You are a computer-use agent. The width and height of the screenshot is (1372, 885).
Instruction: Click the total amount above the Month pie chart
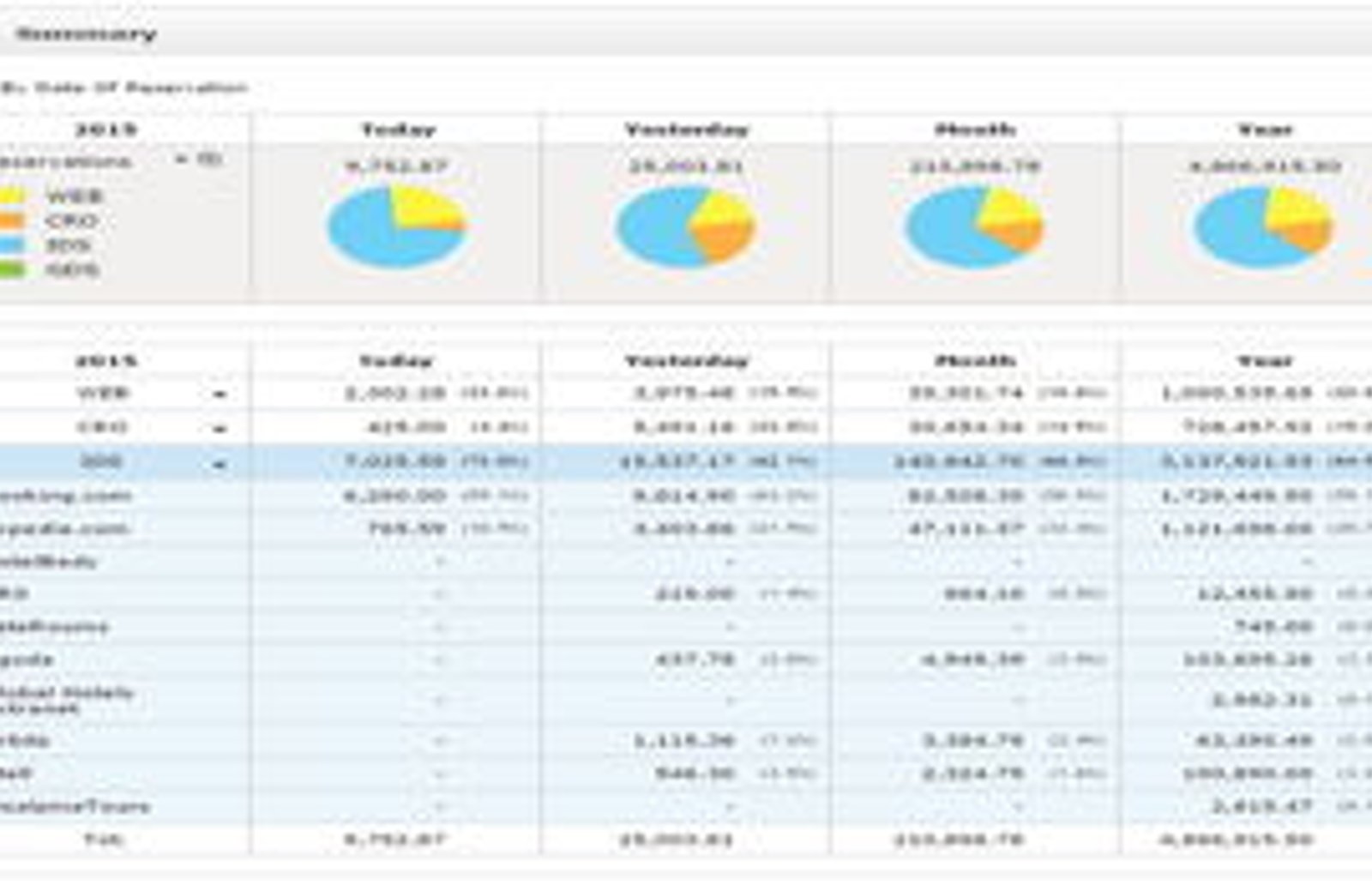tap(975, 166)
